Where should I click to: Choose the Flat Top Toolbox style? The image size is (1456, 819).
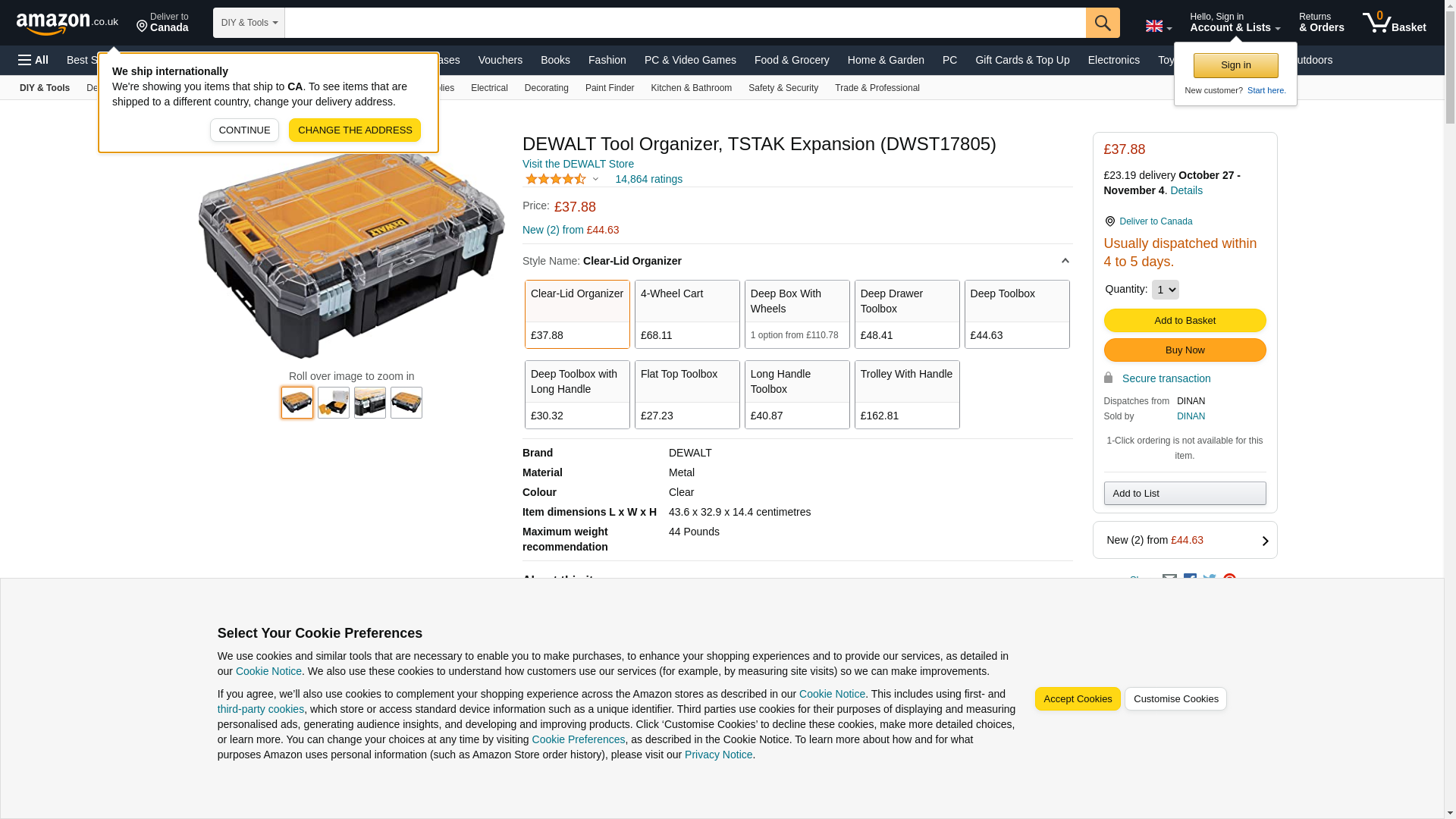pyautogui.click(x=686, y=394)
